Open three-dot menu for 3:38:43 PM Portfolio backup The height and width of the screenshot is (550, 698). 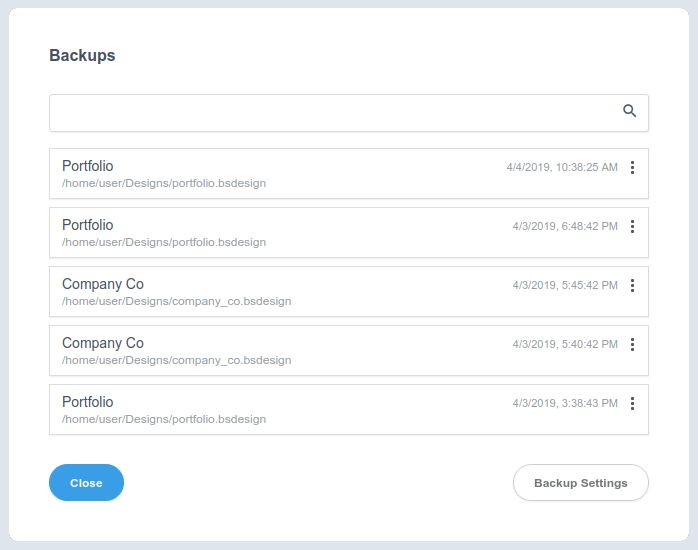(x=632, y=404)
